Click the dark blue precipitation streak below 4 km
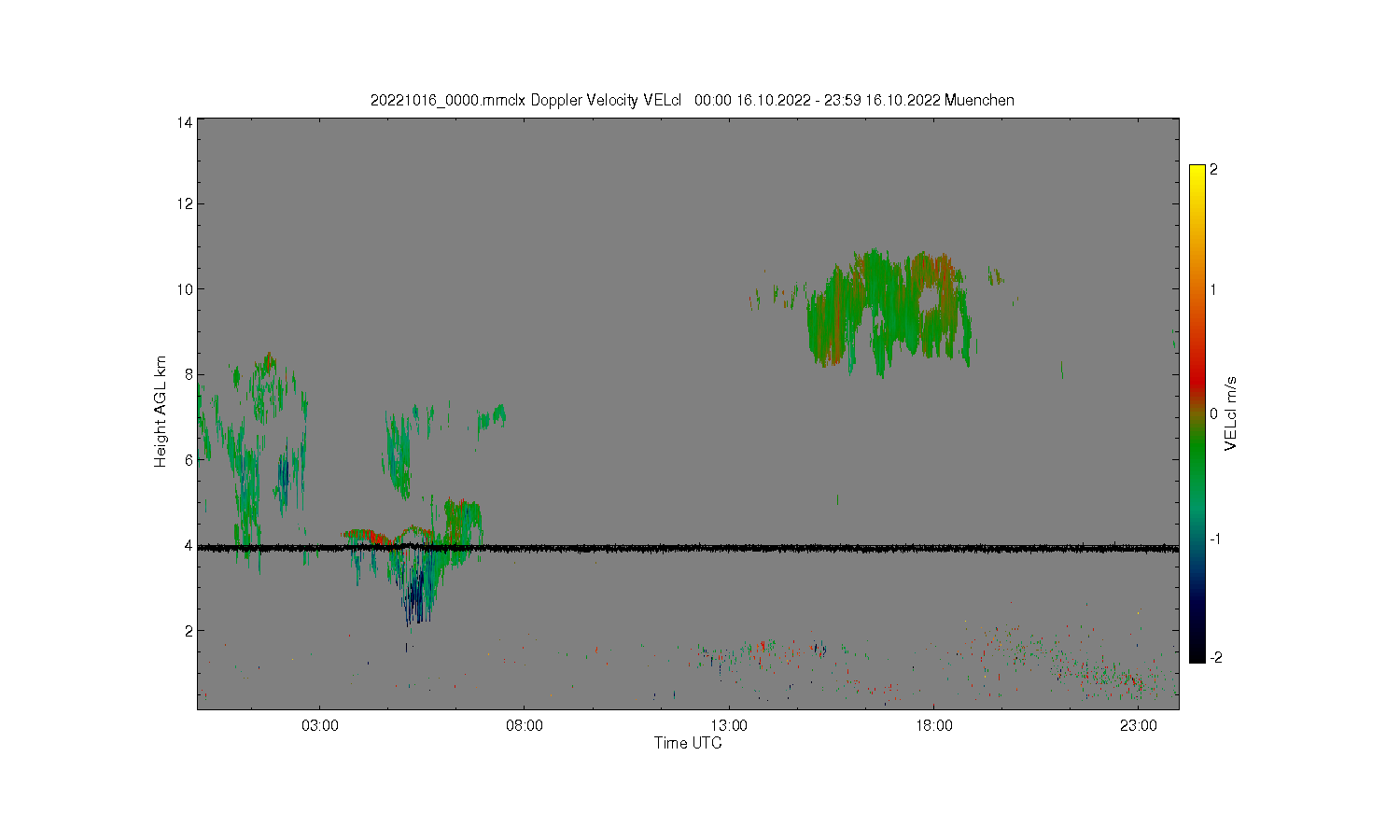 tap(418, 588)
